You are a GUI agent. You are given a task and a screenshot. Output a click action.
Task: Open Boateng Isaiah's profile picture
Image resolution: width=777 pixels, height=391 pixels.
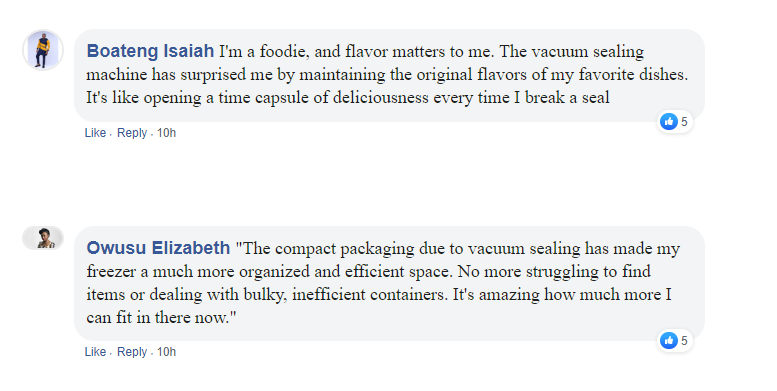(43, 50)
